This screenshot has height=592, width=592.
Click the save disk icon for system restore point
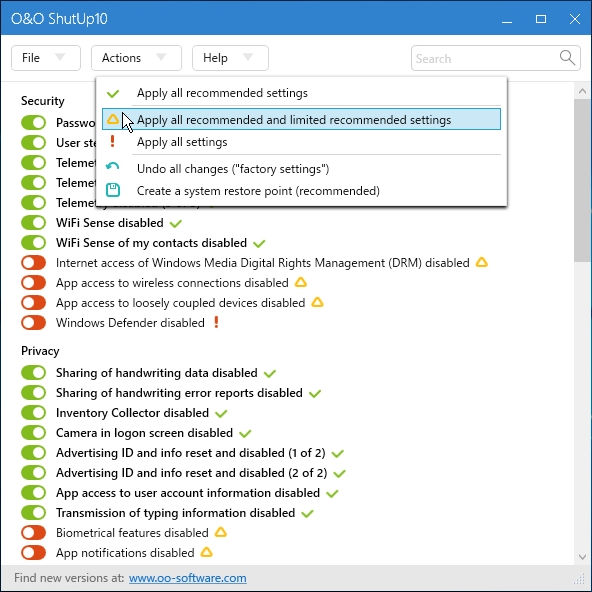pos(113,190)
